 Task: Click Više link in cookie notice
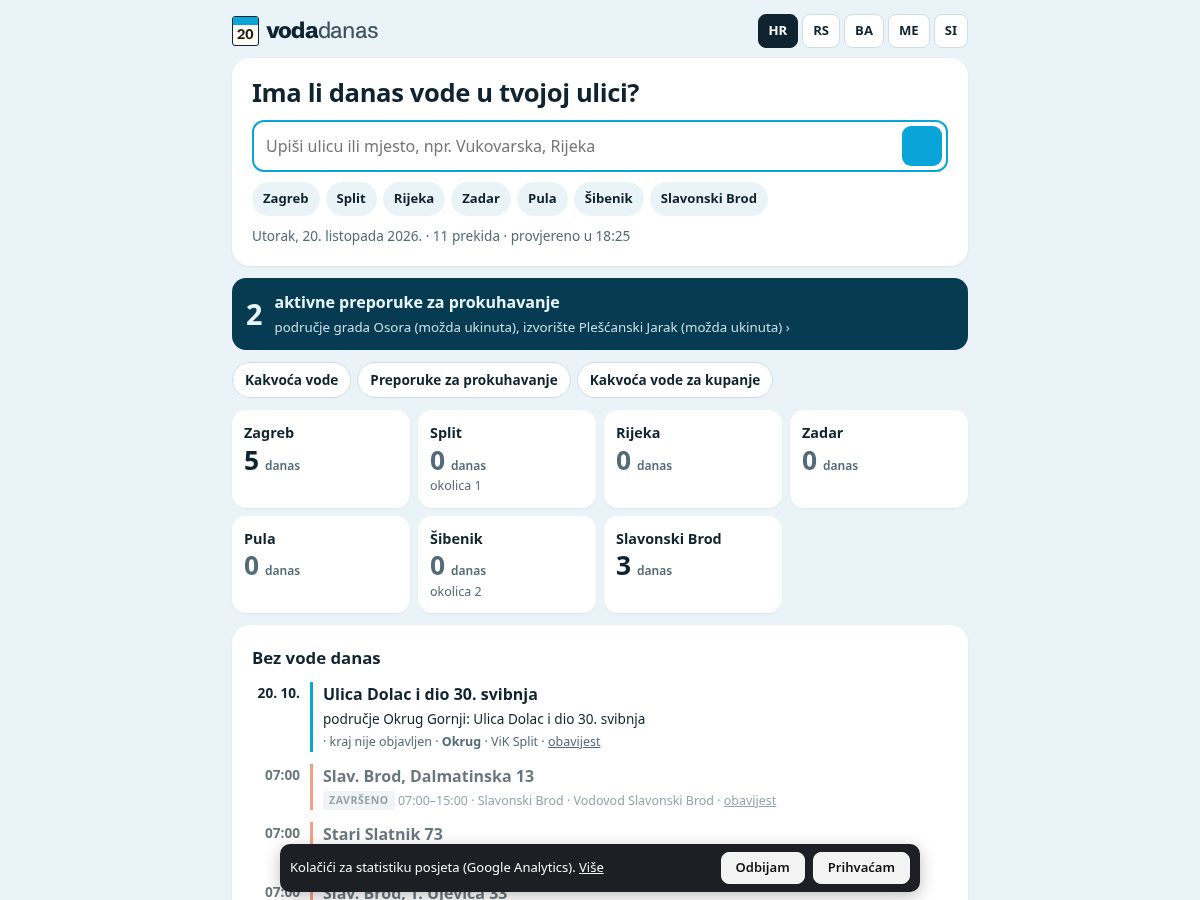pyautogui.click(x=591, y=868)
